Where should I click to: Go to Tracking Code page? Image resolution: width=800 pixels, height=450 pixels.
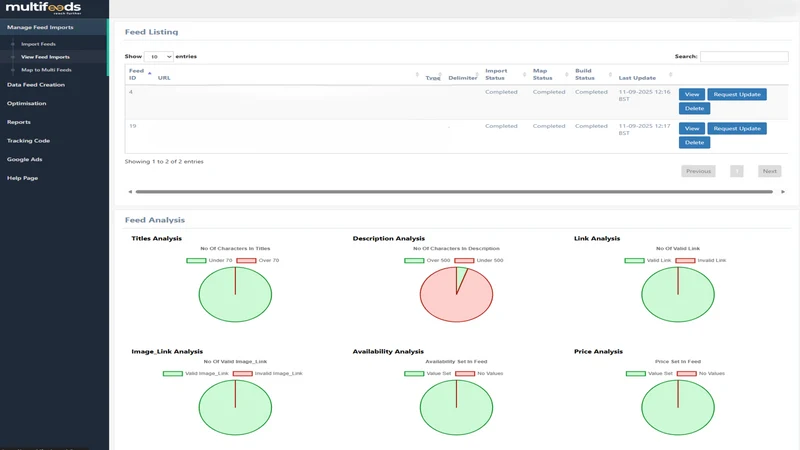(29, 141)
